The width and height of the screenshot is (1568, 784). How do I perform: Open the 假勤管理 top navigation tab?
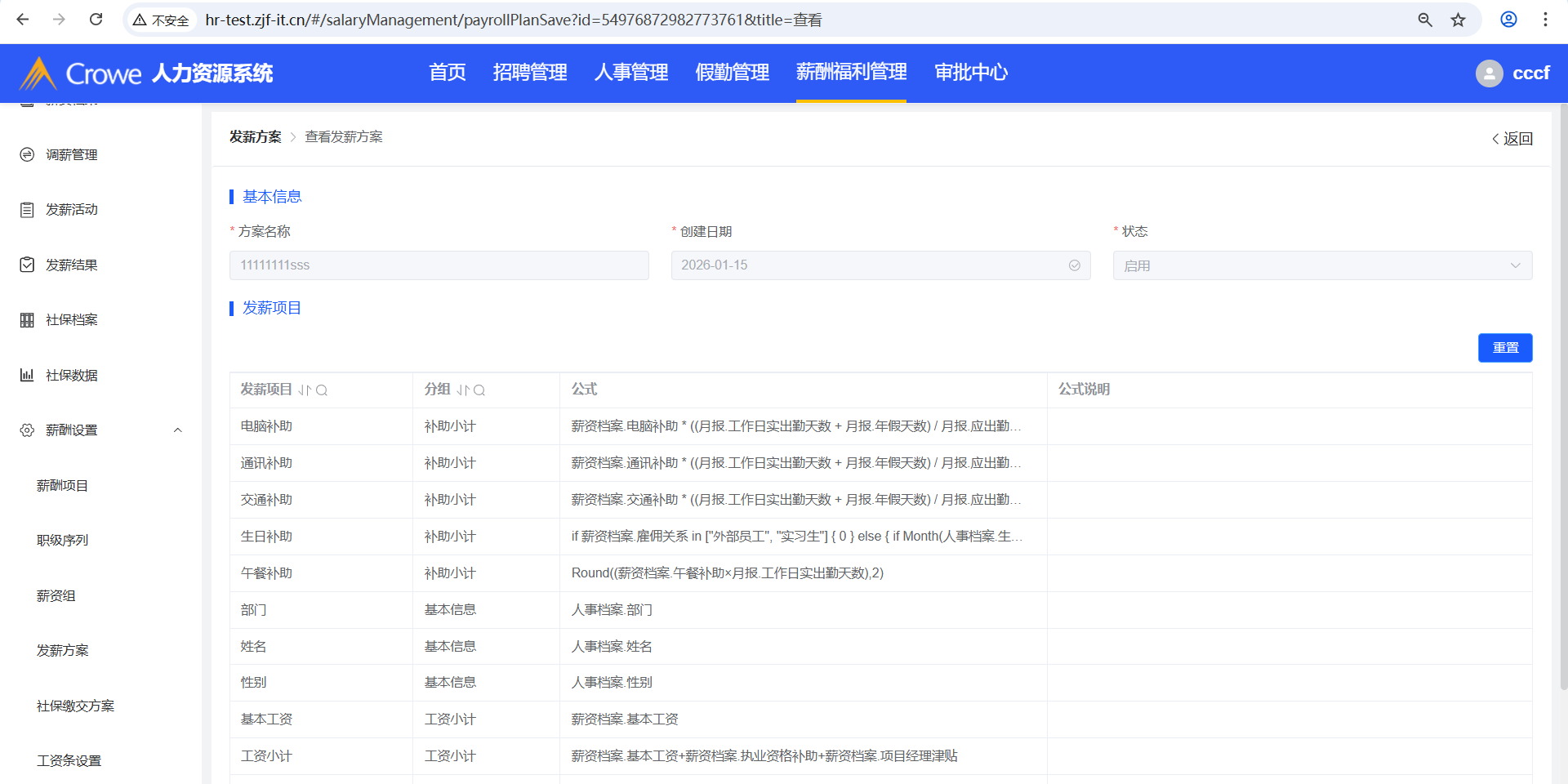(x=732, y=73)
